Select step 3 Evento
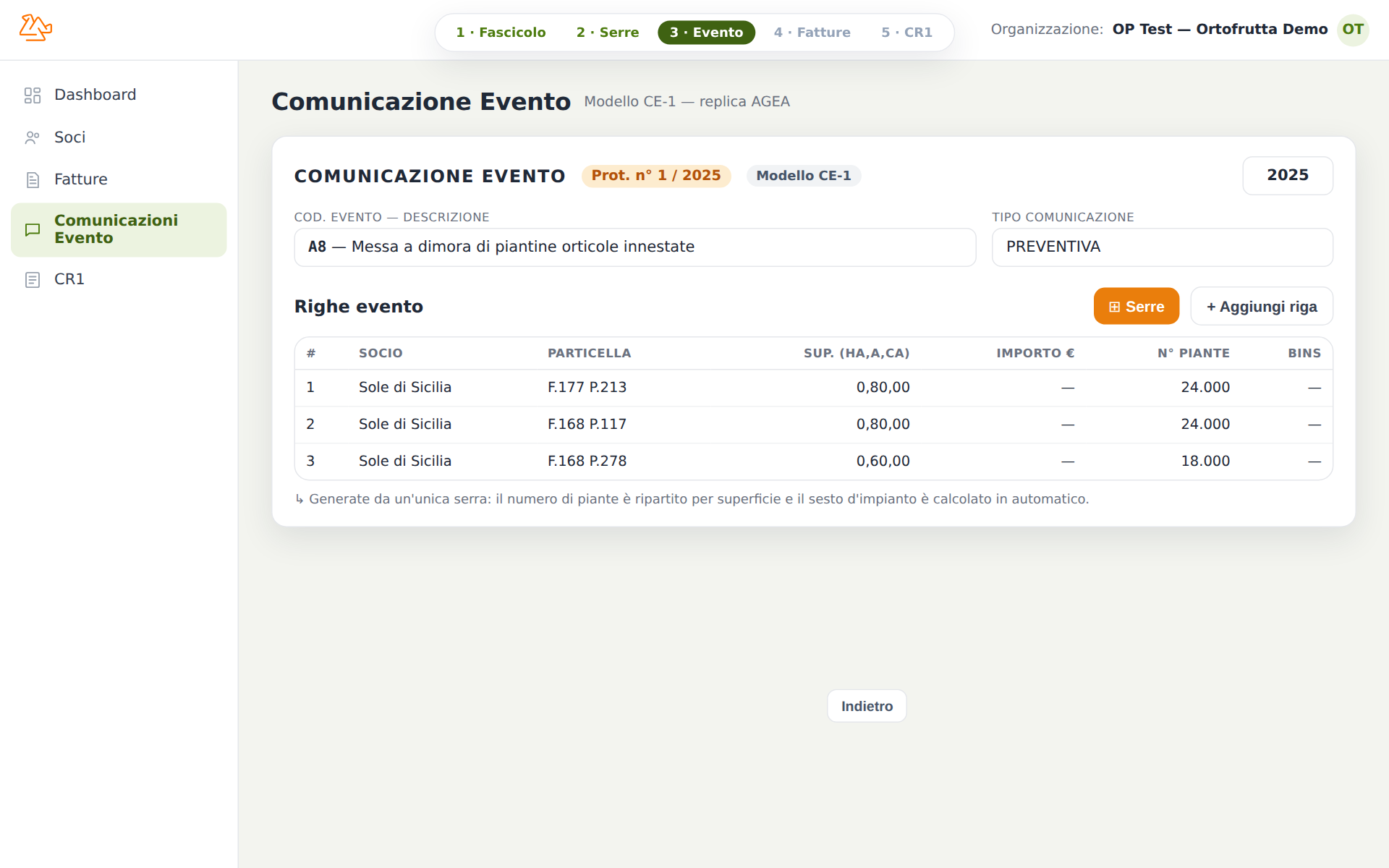Image resolution: width=1389 pixels, height=868 pixels. 706,33
